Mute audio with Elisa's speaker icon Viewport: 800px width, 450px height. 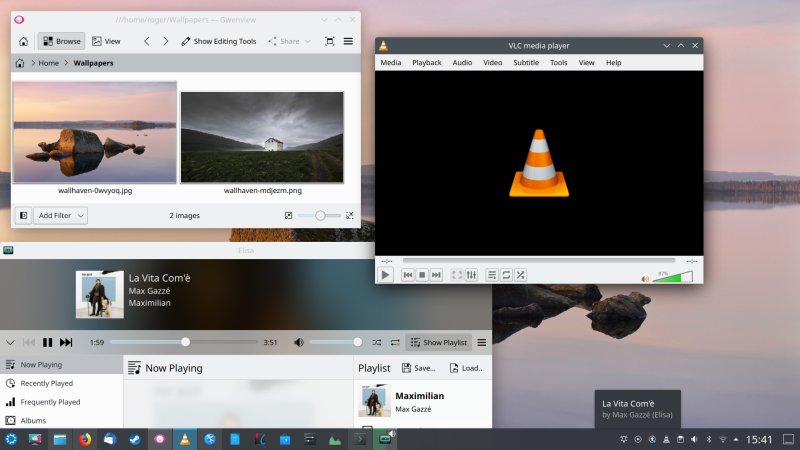(x=298, y=342)
